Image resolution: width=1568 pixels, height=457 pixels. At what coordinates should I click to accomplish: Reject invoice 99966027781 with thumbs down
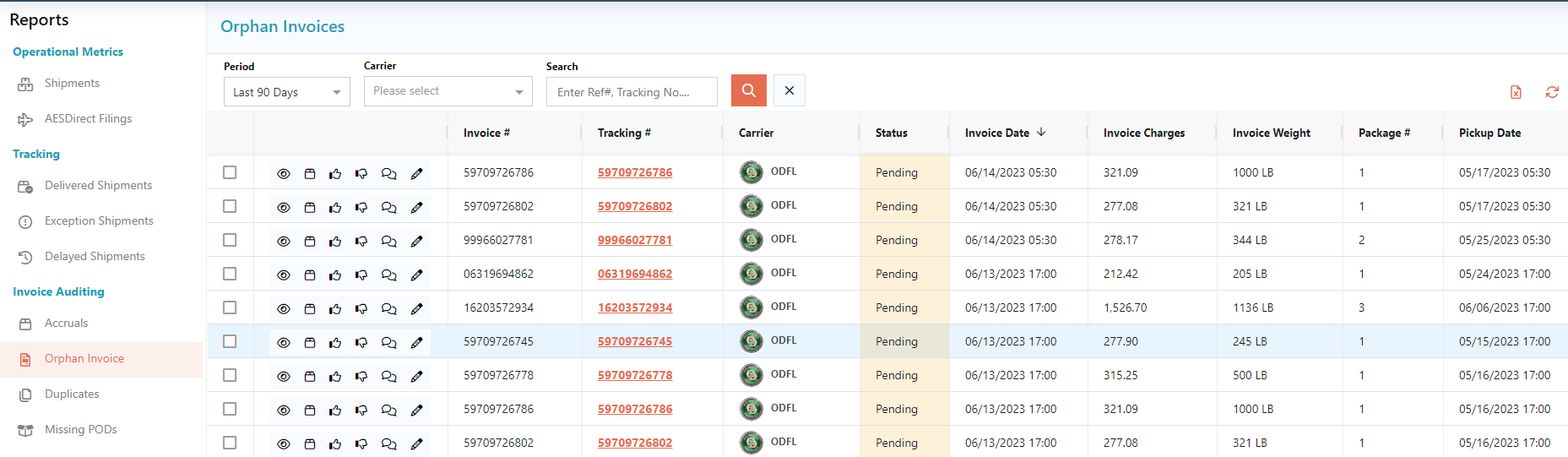(361, 241)
